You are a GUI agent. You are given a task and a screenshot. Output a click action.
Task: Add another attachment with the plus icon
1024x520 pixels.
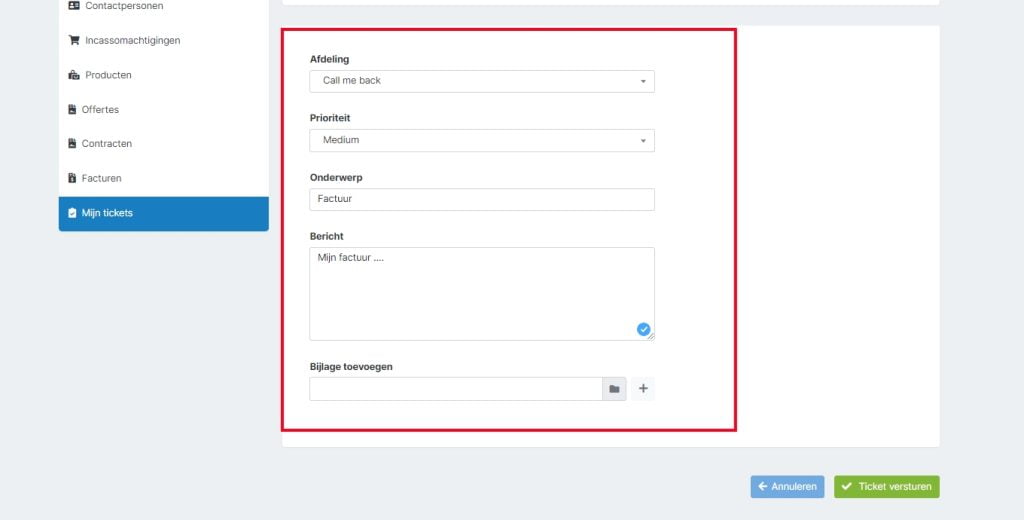click(x=643, y=389)
